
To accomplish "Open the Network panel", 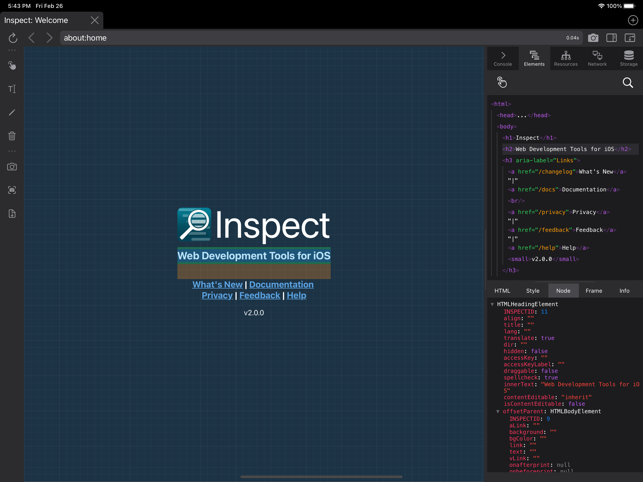I will (x=597, y=58).
